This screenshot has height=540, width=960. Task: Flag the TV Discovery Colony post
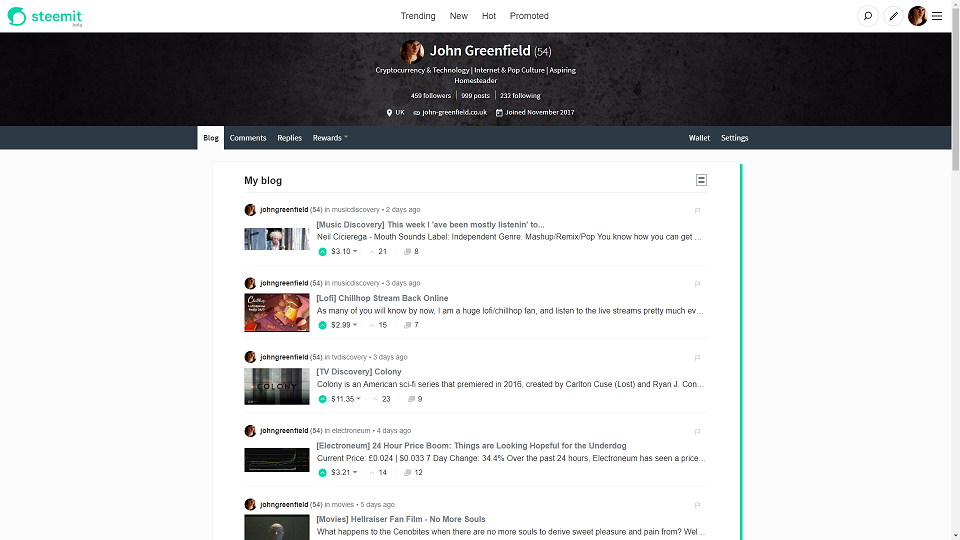(x=697, y=358)
